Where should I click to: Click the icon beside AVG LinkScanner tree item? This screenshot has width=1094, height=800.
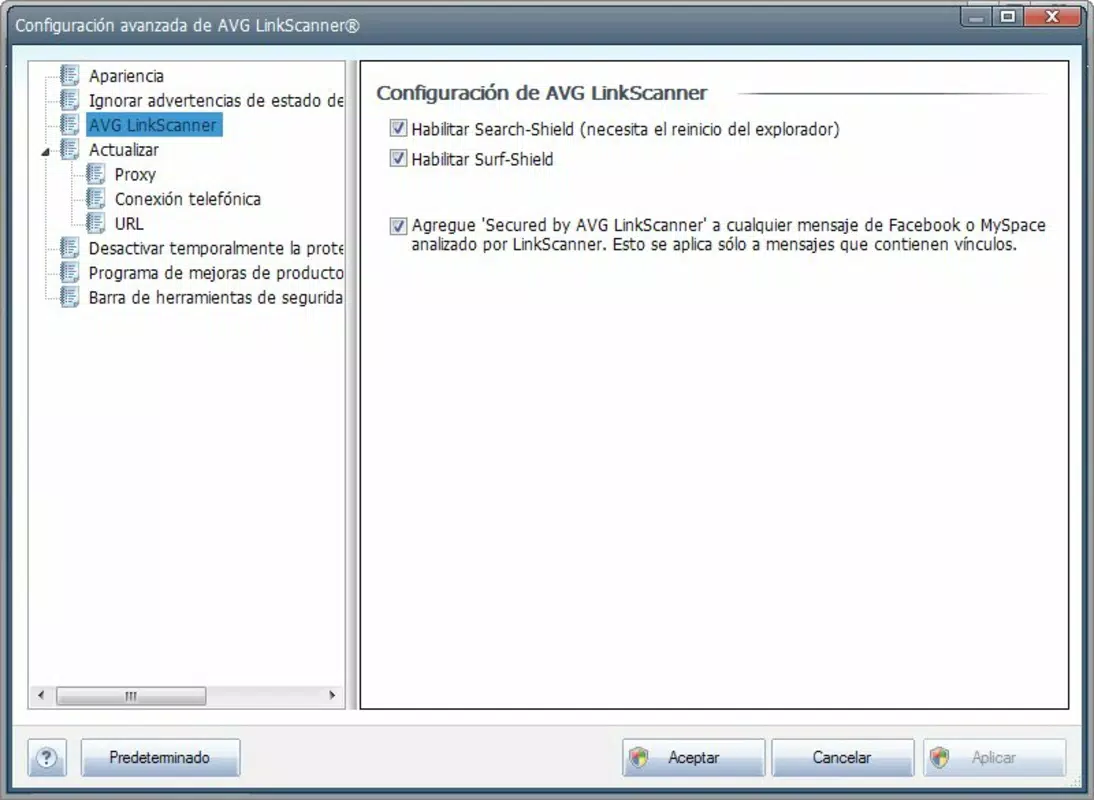(69, 125)
